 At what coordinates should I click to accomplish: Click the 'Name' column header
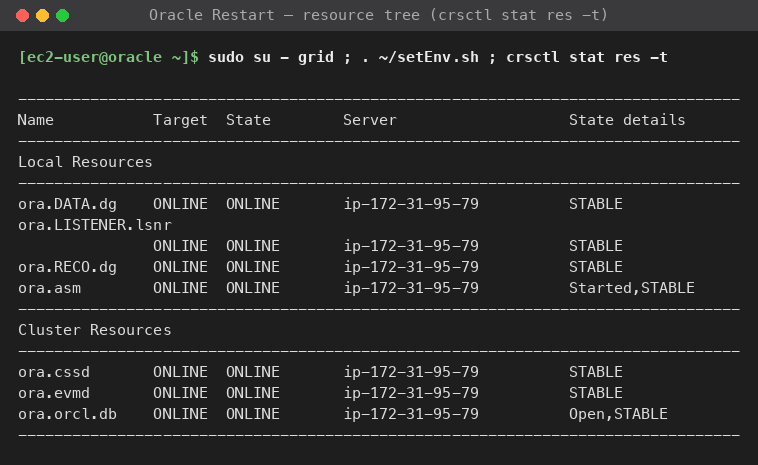(x=36, y=120)
